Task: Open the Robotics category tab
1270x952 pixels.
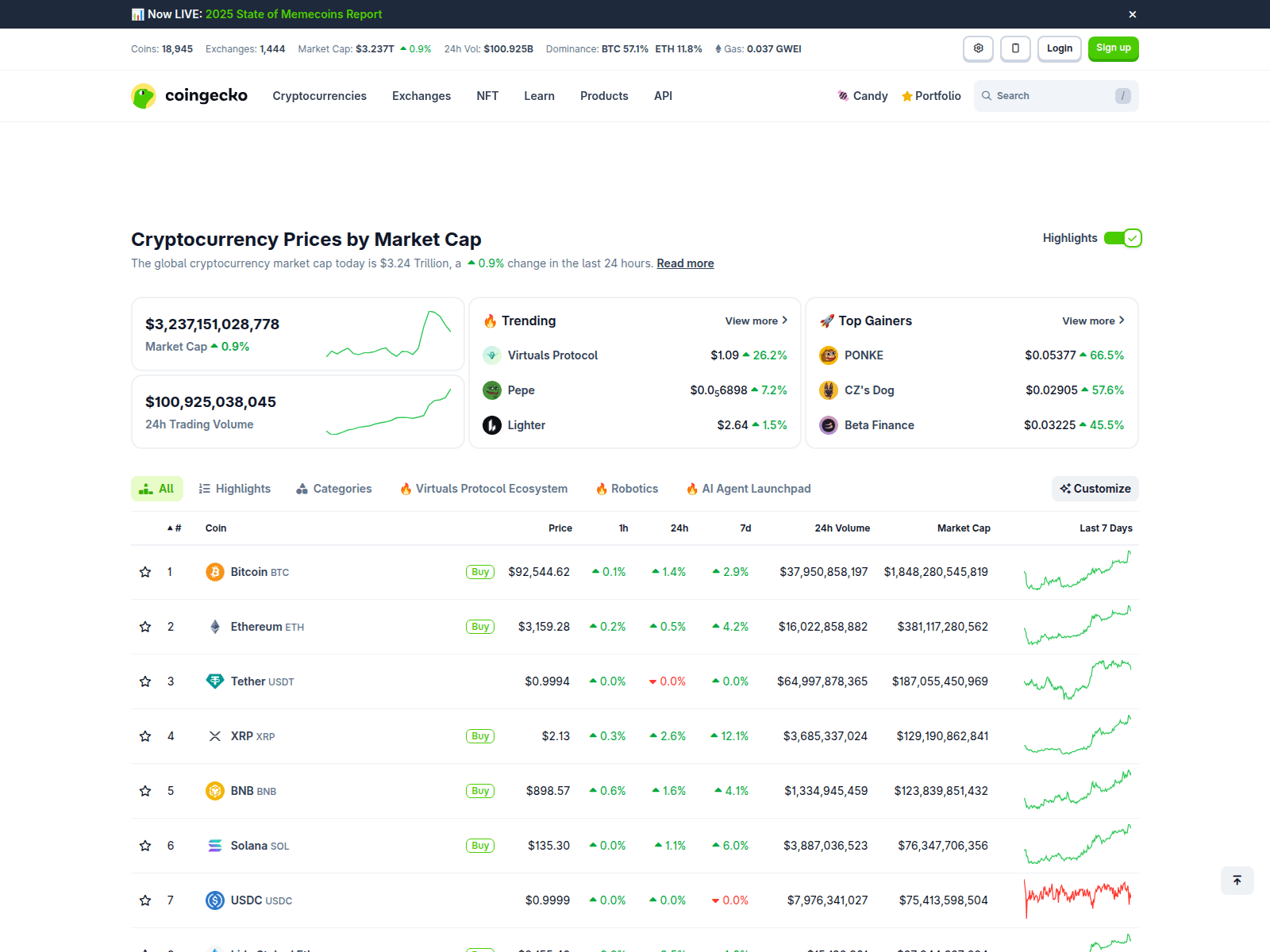Action: coord(627,489)
